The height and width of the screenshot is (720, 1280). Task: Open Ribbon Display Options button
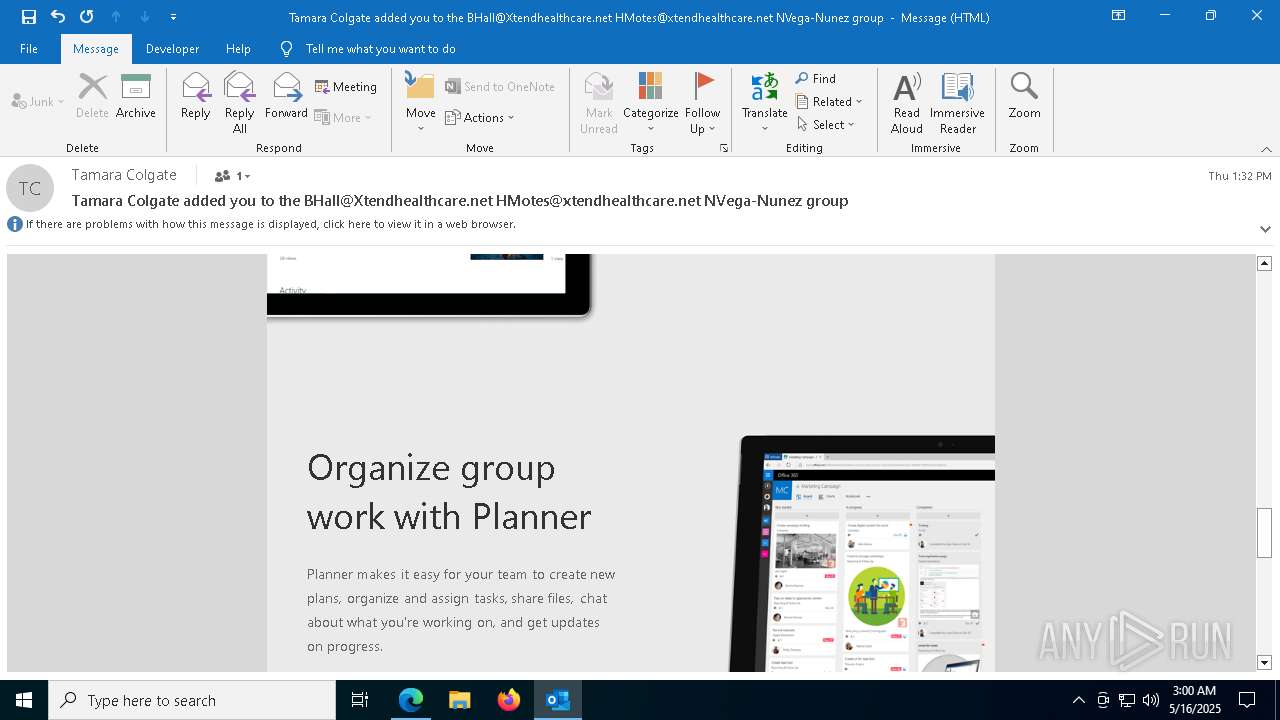click(x=1119, y=16)
